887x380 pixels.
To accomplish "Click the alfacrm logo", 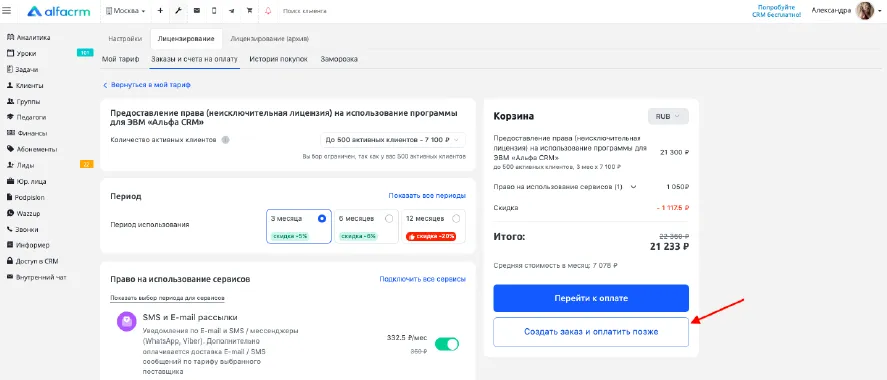I will coord(59,11).
